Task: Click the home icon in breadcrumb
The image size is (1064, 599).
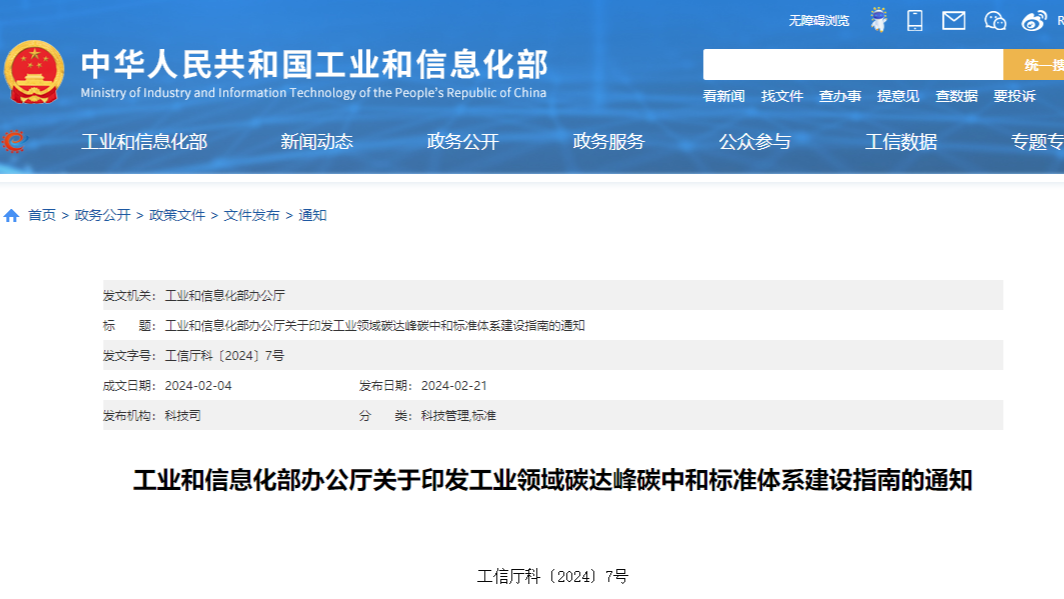Action: 12,216
